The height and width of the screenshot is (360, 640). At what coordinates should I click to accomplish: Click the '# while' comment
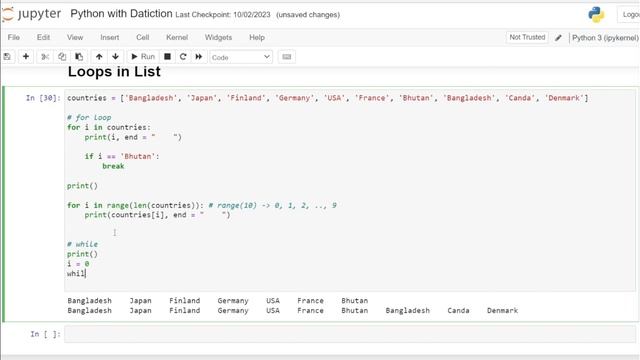tap(82, 244)
